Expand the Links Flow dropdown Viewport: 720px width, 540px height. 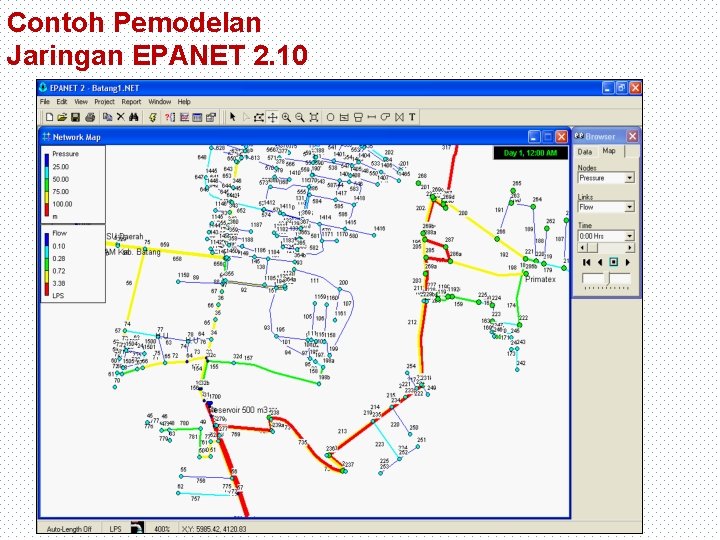coord(630,207)
